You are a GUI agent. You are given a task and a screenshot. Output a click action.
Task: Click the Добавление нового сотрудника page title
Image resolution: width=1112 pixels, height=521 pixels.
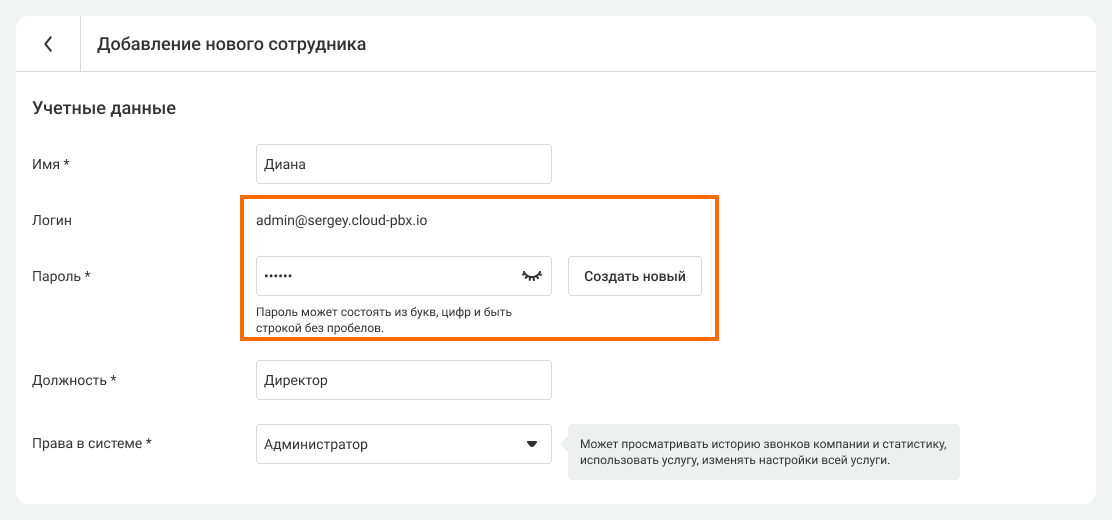tap(231, 44)
